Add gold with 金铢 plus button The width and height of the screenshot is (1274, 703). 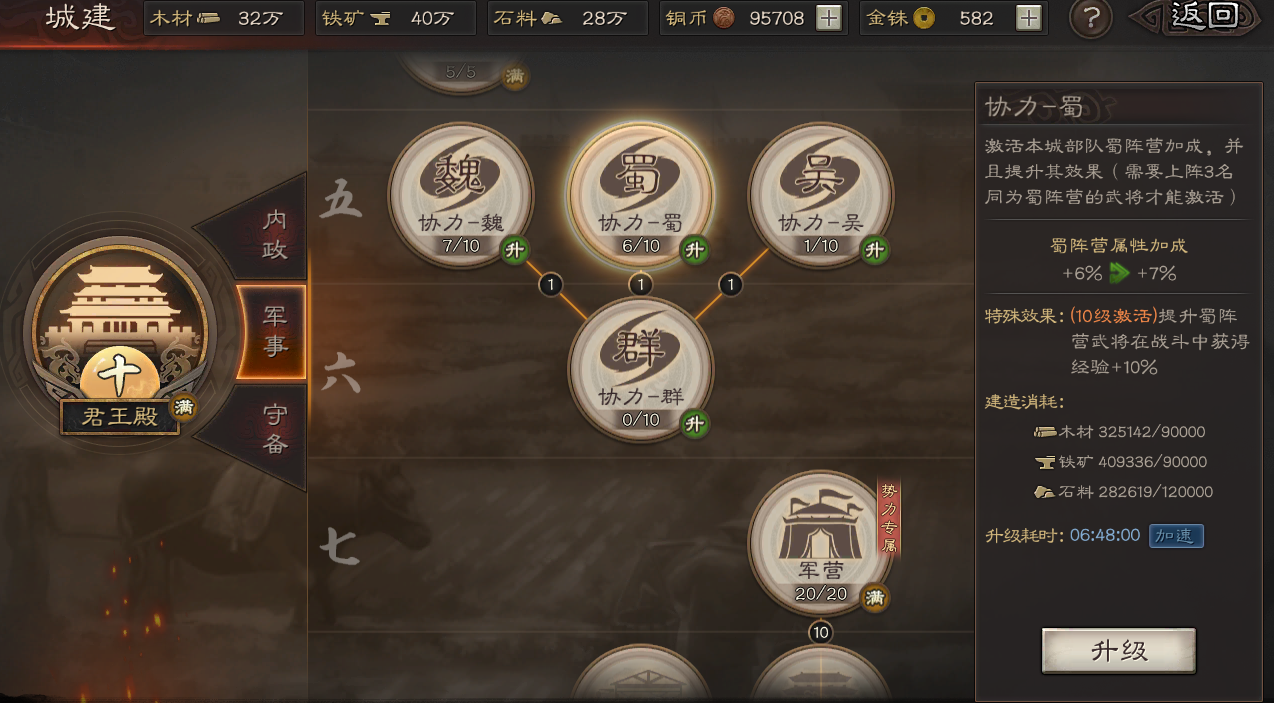click(1028, 18)
